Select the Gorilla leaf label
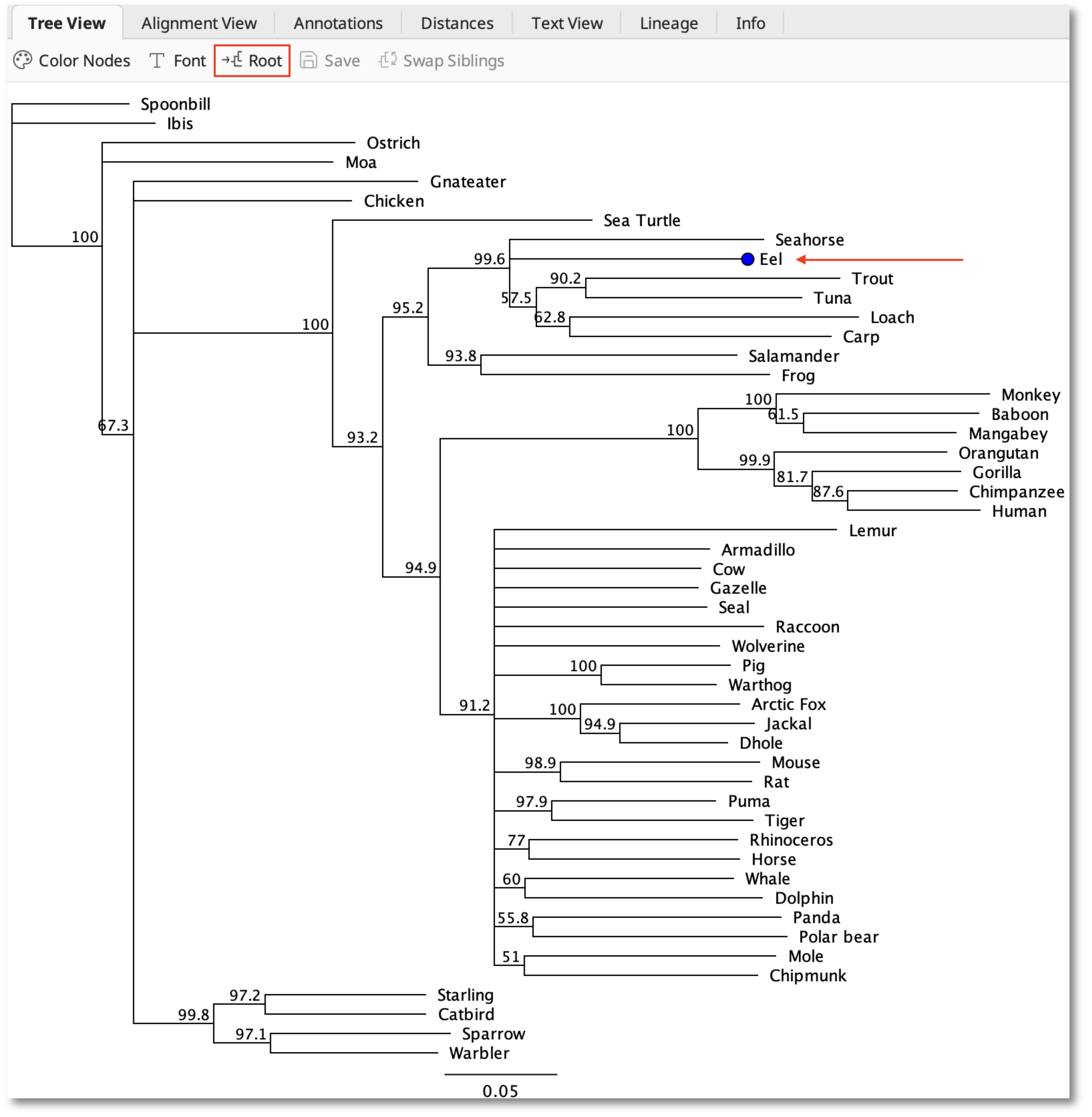Screen dimensions: 1092x1117 pos(997,473)
